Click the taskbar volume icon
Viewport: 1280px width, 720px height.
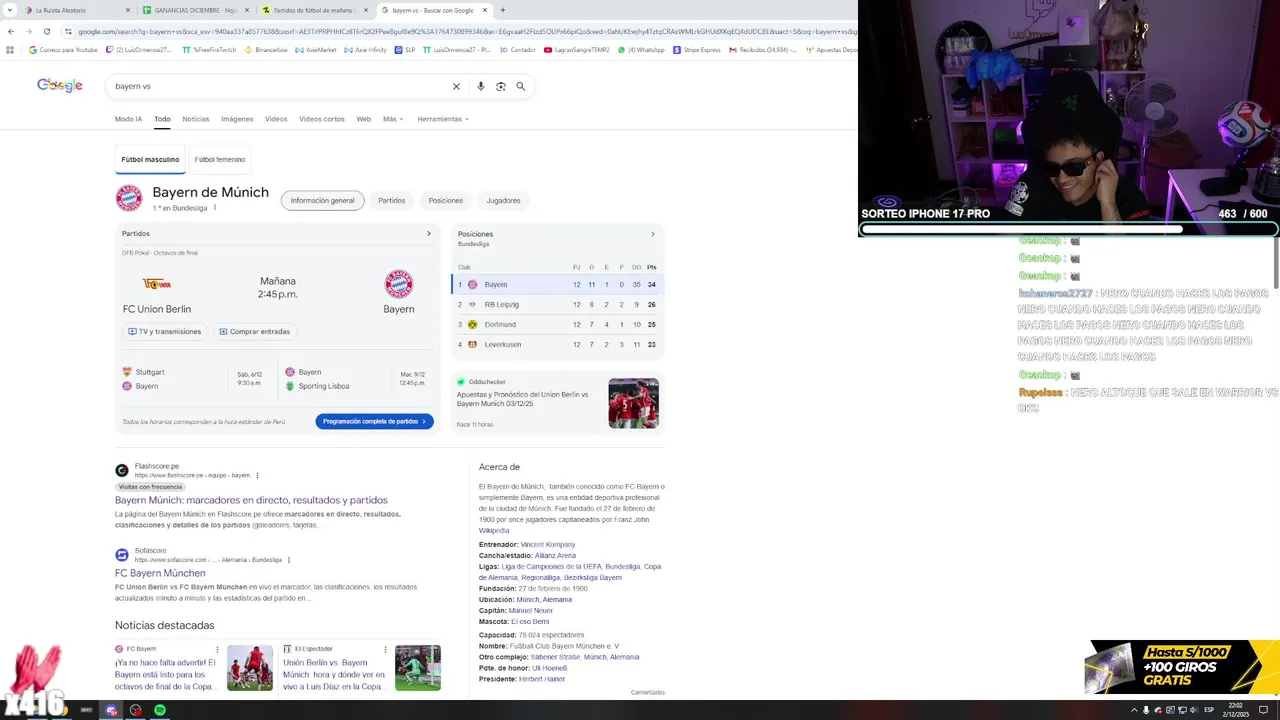click(x=1192, y=710)
